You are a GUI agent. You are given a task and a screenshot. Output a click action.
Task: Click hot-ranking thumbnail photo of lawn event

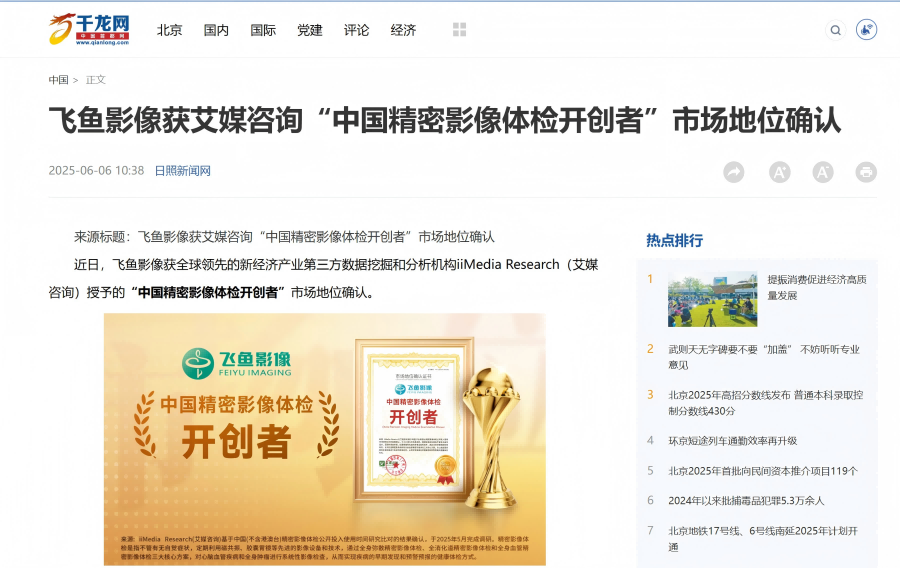712,299
